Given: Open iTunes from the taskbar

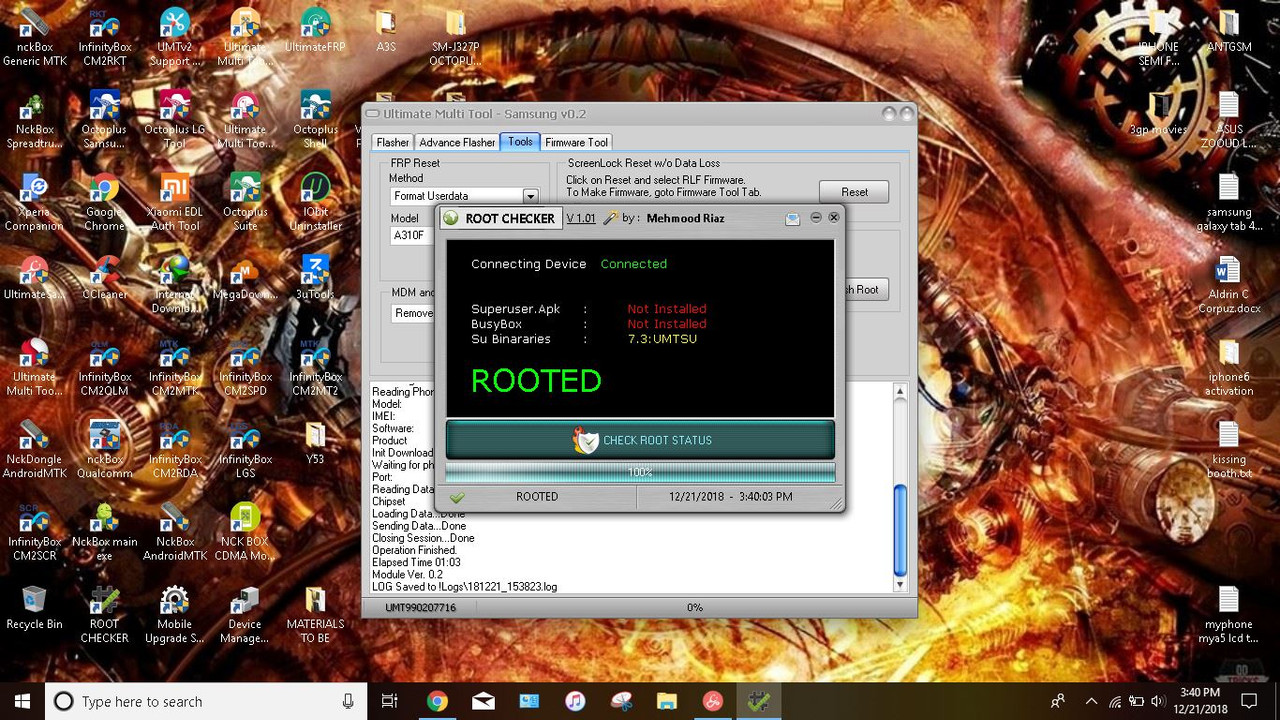Looking at the screenshot, I should 575,701.
